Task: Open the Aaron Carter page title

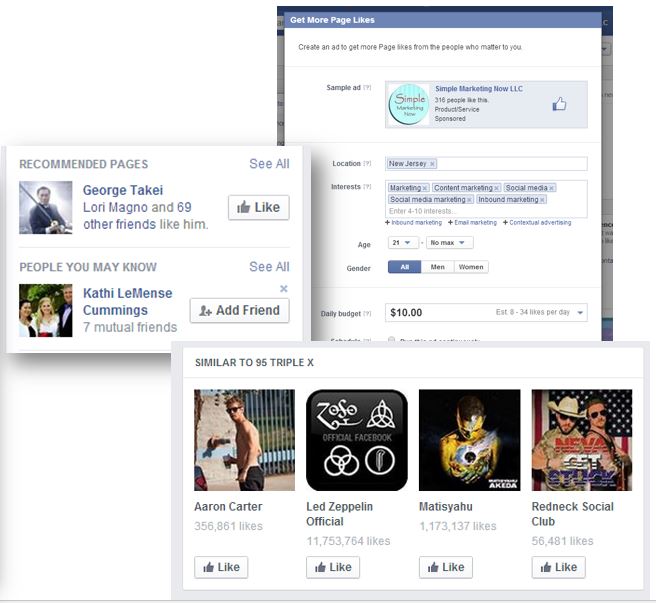Action: coord(228,507)
